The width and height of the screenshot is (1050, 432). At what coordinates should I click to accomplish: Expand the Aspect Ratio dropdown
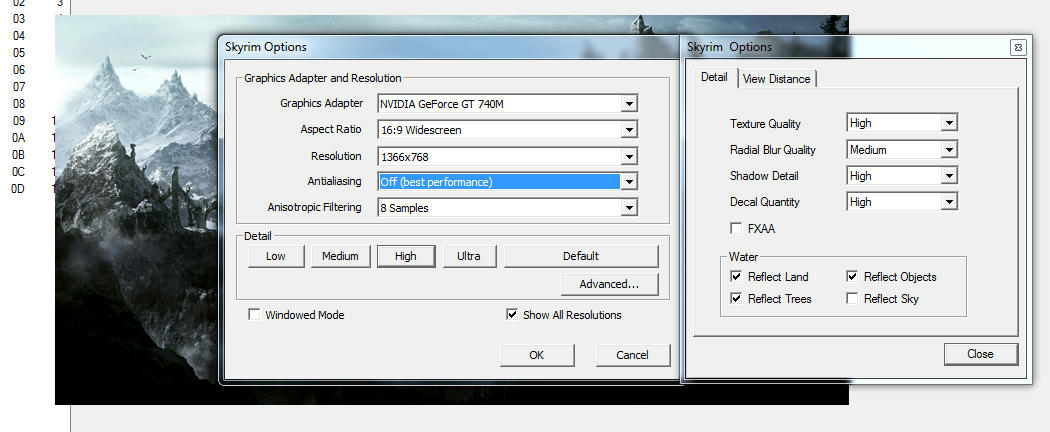[628, 129]
